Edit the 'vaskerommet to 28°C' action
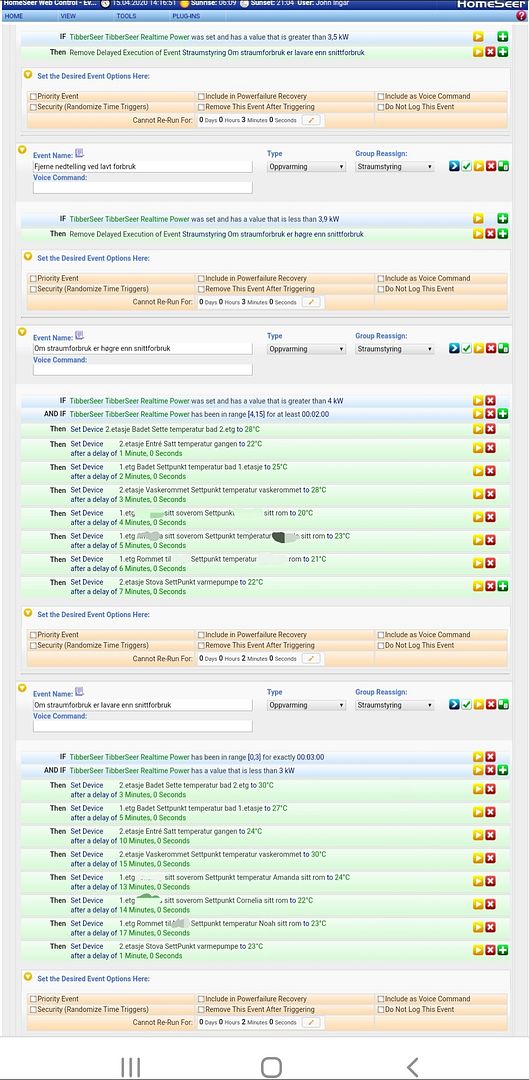 coord(478,494)
